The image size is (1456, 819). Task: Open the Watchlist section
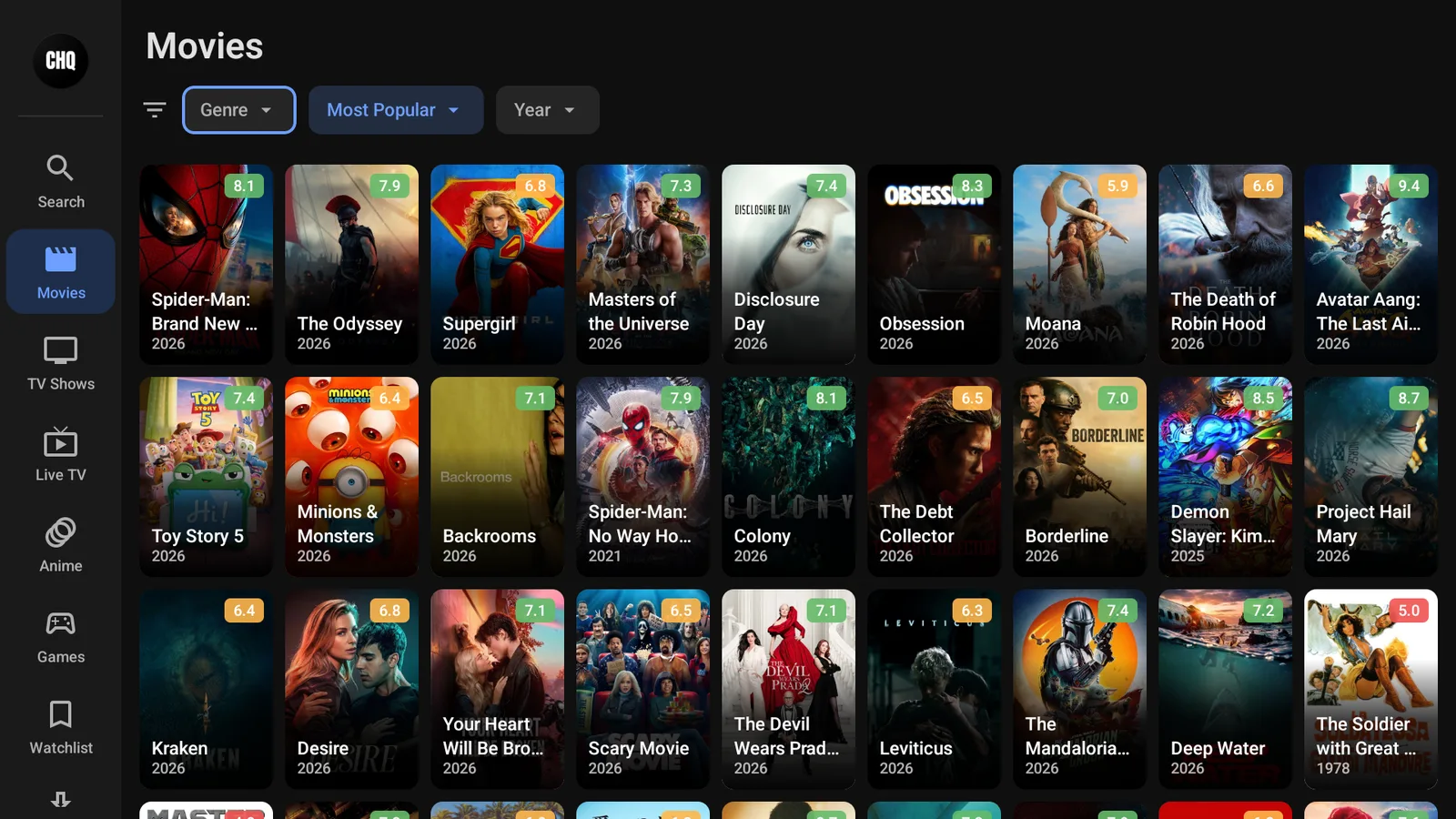[x=61, y=727]
